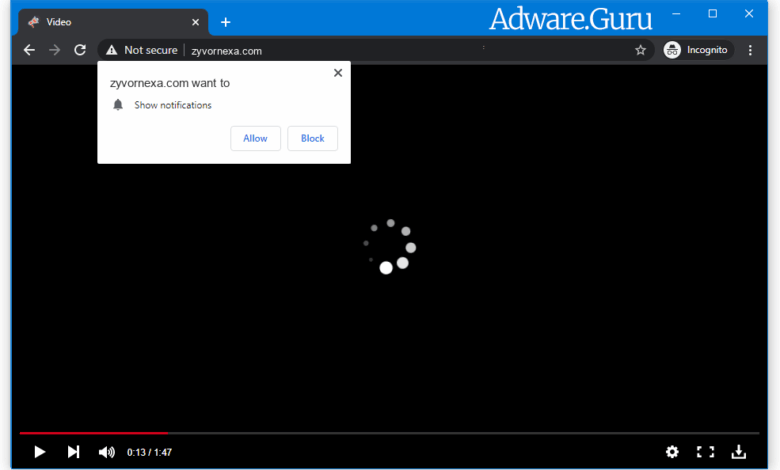Open Chrome three-dot menu
The height and width of the screenshot is (470, 780).
[x=750, y=50]
